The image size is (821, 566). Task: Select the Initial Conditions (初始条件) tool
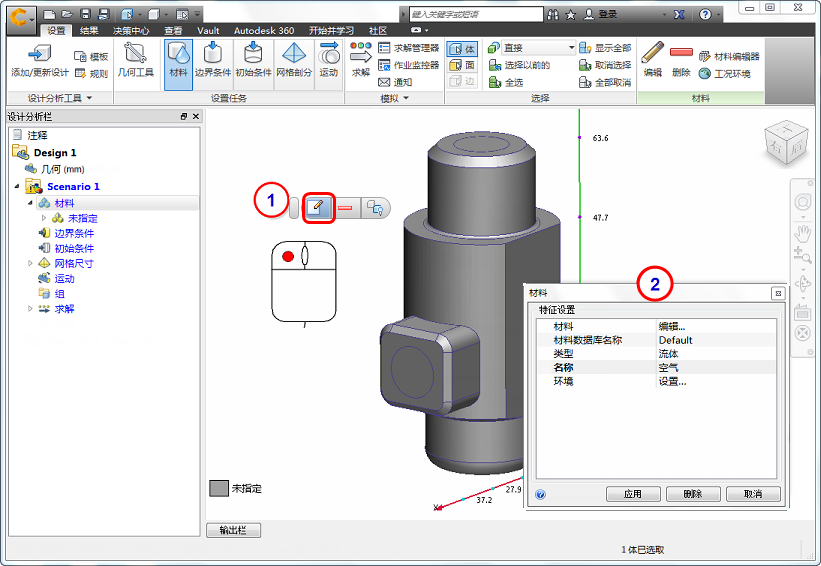point(253,60)
